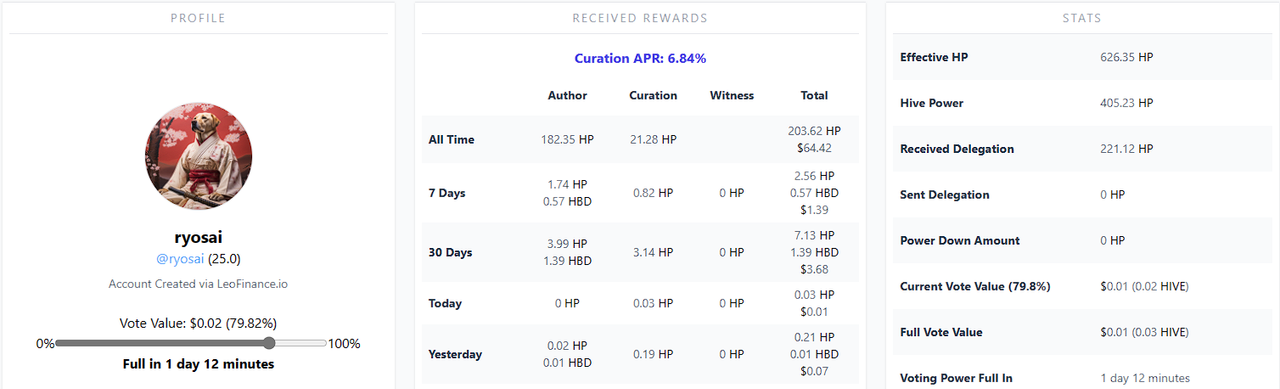Select the 30 Days rewards row
The image size is (1280, 389).
coord(640,253)
